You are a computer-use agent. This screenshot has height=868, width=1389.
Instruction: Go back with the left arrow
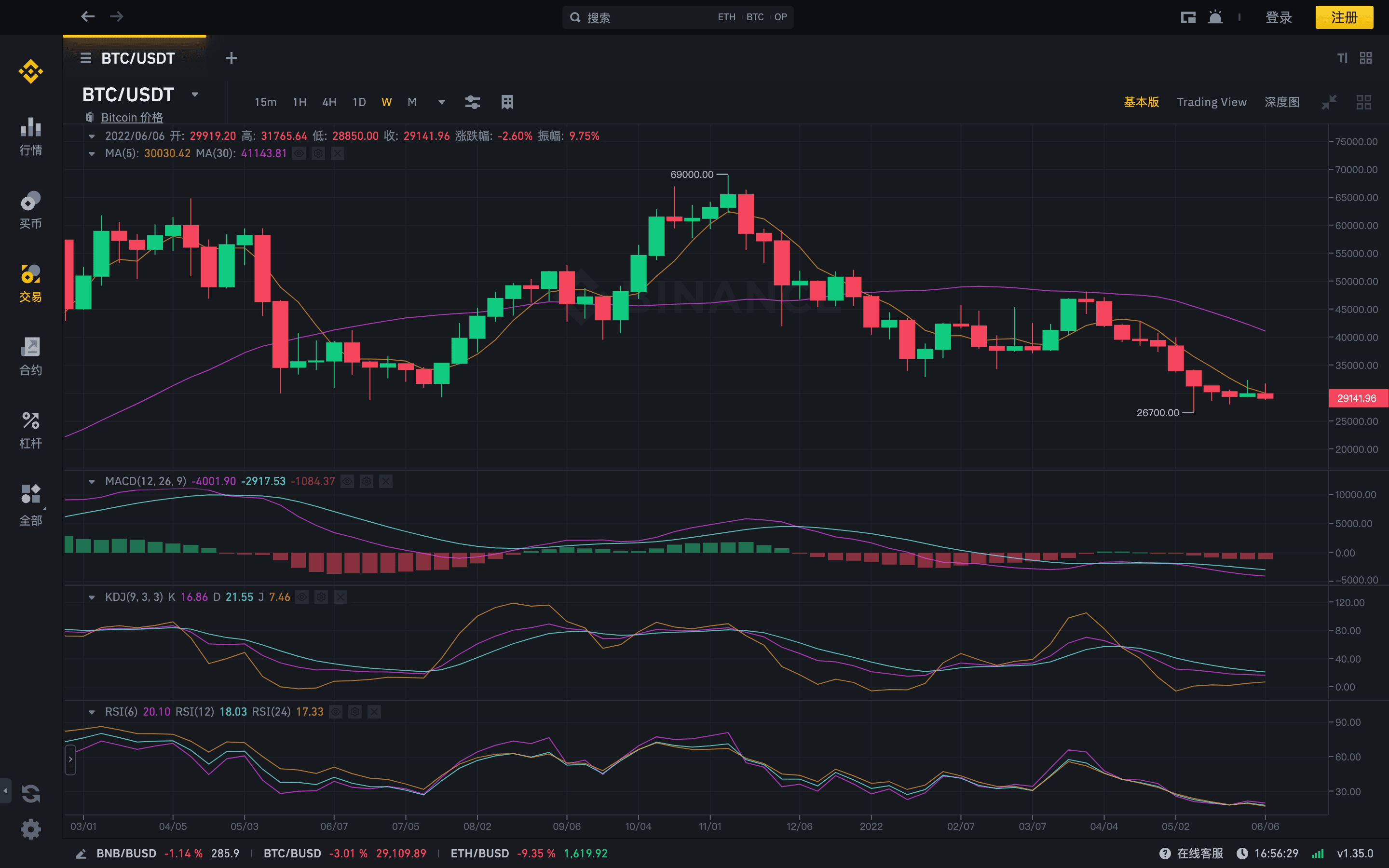87,17
